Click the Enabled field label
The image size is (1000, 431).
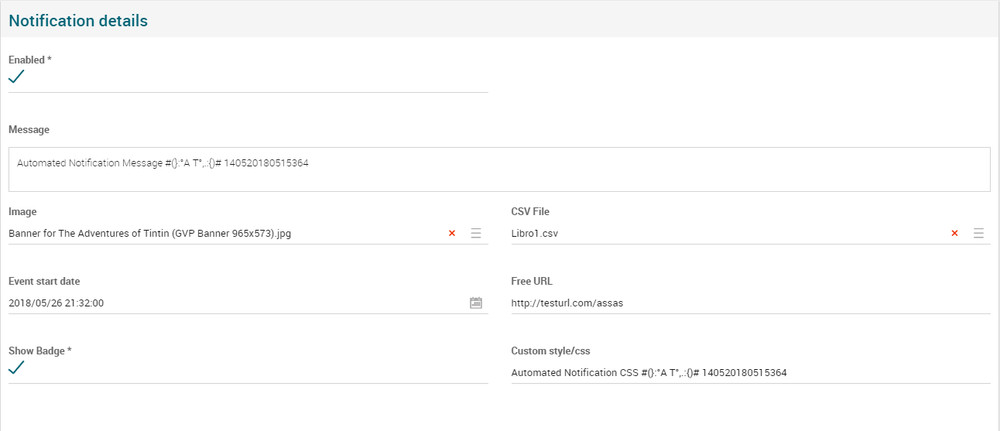[x=30, y=60]
